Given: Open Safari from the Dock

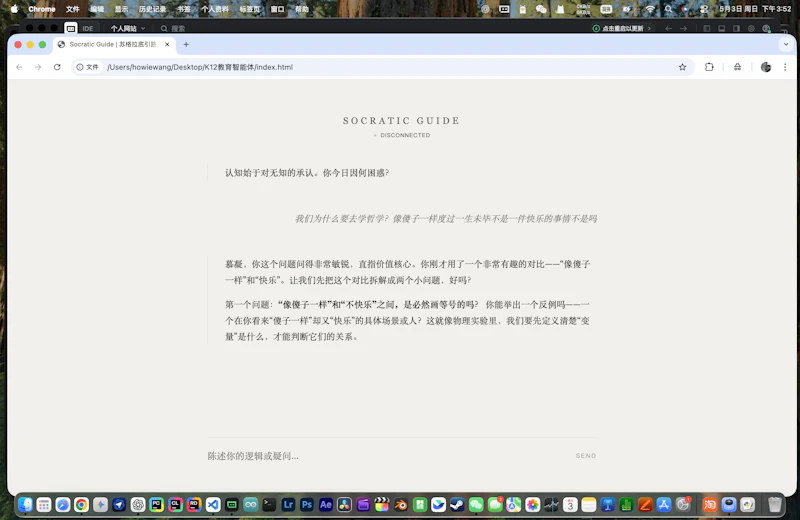Looking at the screenshot, I should [x=63, y=505].
